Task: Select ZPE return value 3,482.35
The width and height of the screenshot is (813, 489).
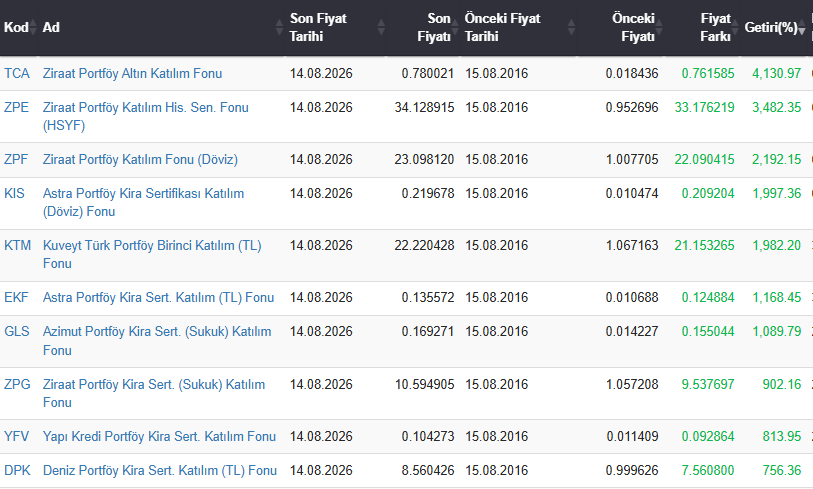Action: point(777,107)
